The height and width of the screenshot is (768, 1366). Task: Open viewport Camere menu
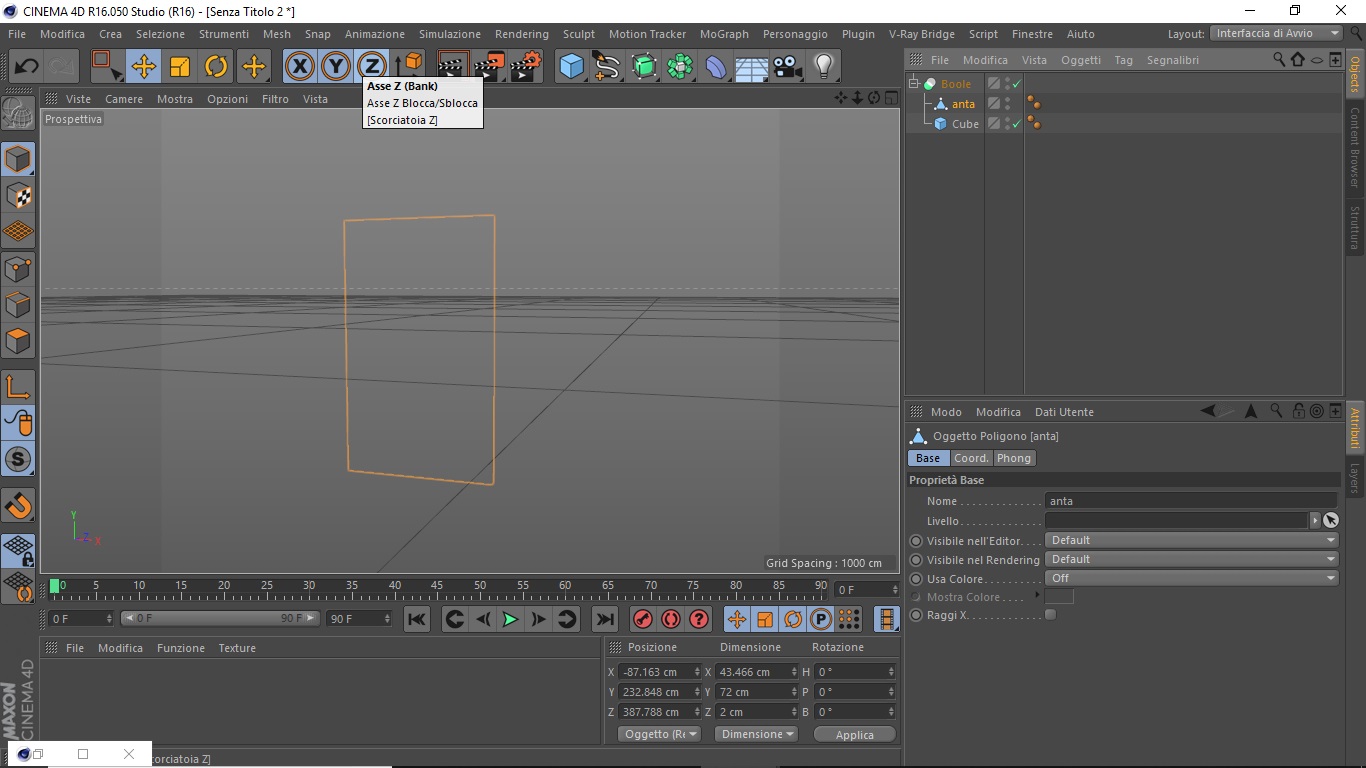tap(124, 99)
